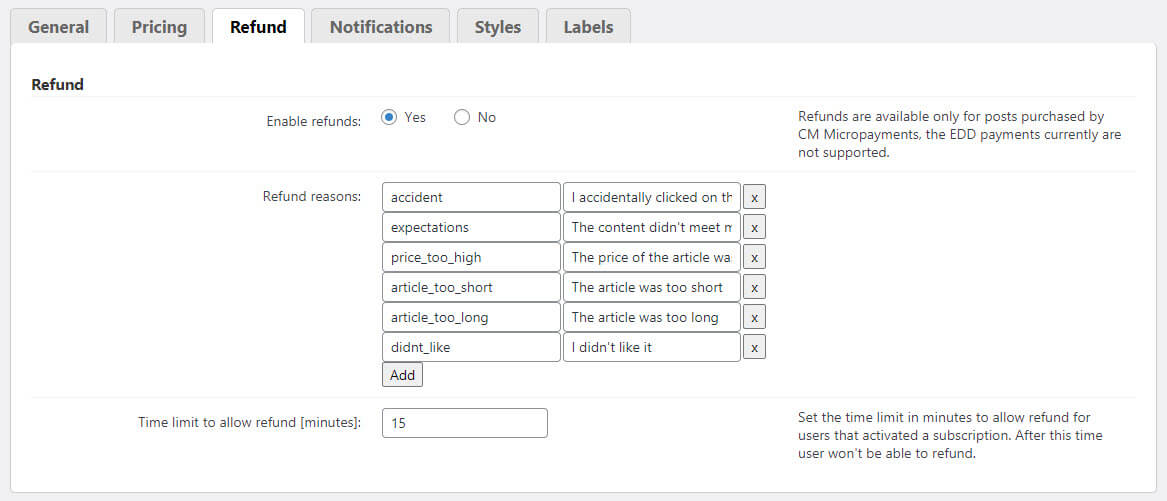Click the time limit help description

click(950, 435)
